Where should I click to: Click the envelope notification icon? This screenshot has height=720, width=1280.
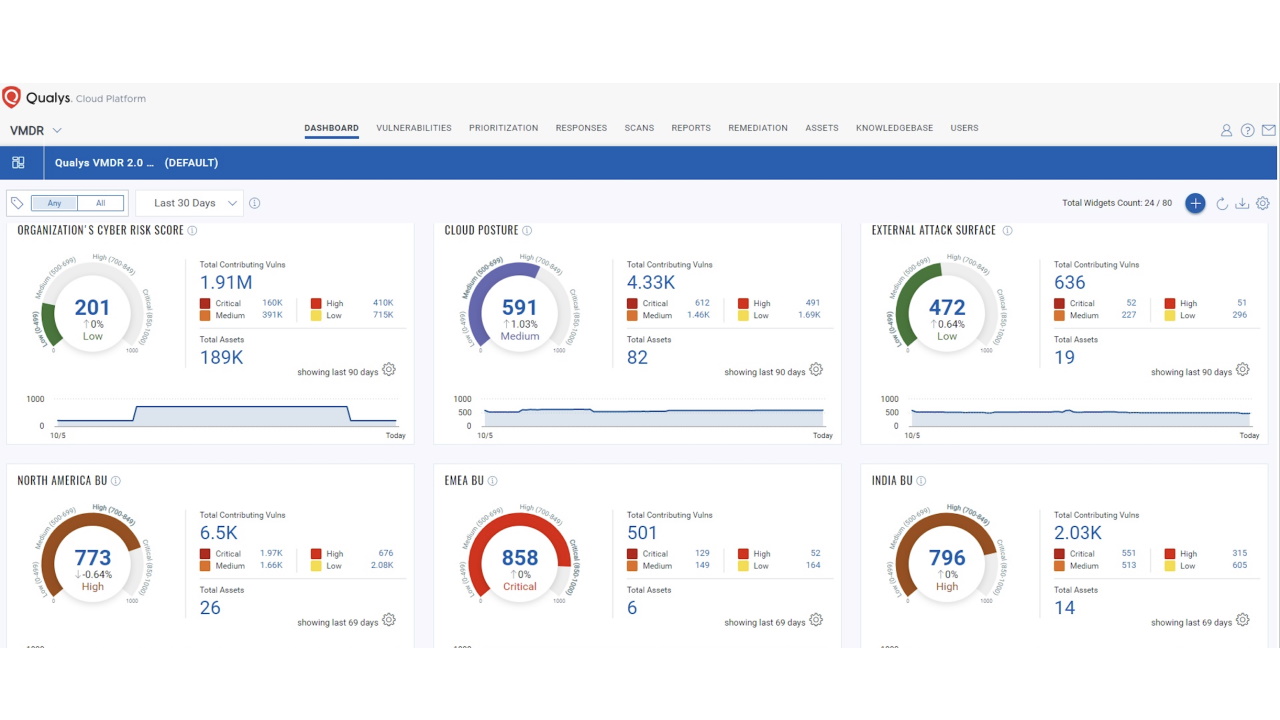(x=1269, y=130)
